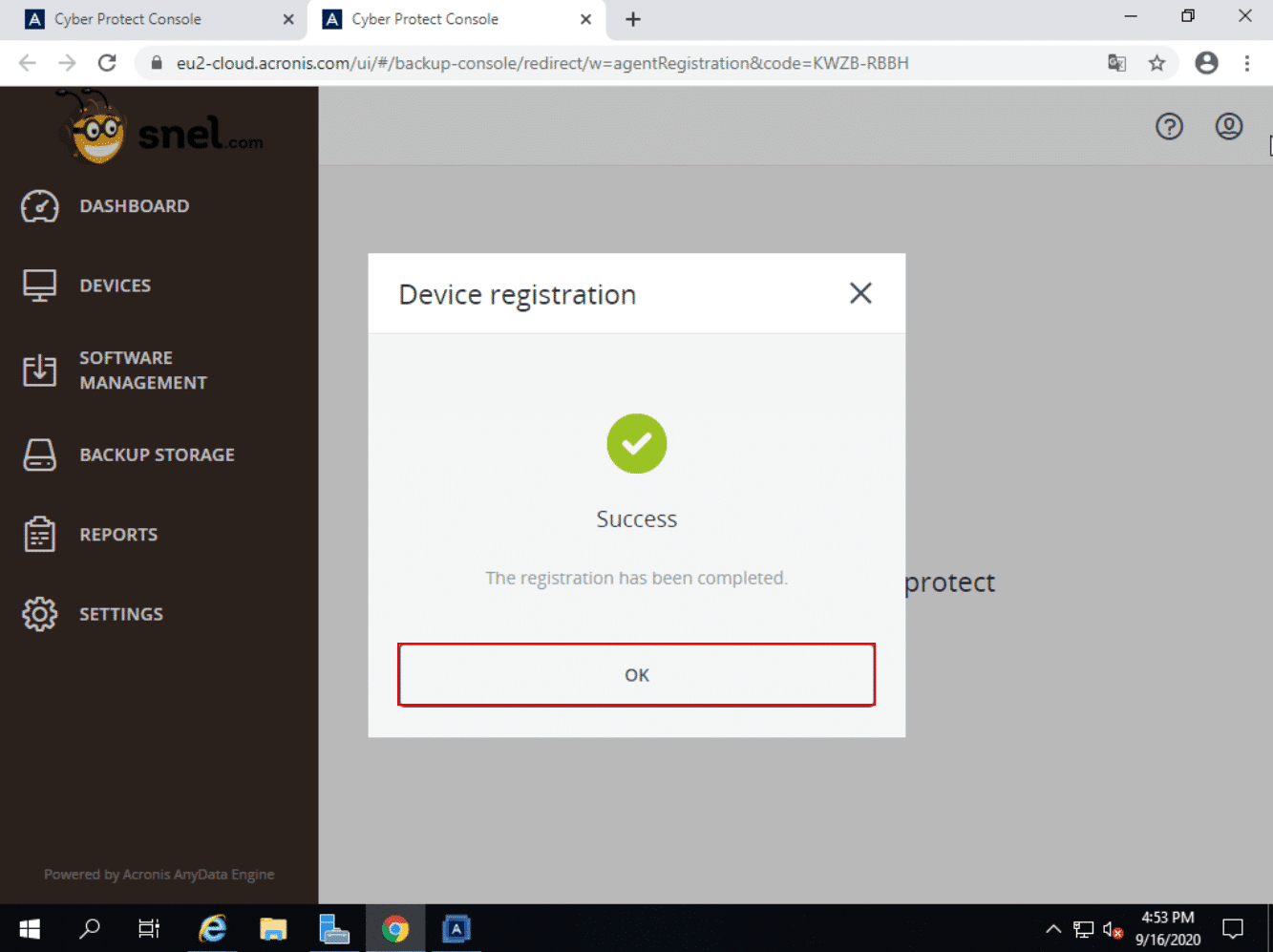The height and width of the screenshot is (952, 1273).
Task: Select the active Cyber Protect Console tab
Action: 456,19
